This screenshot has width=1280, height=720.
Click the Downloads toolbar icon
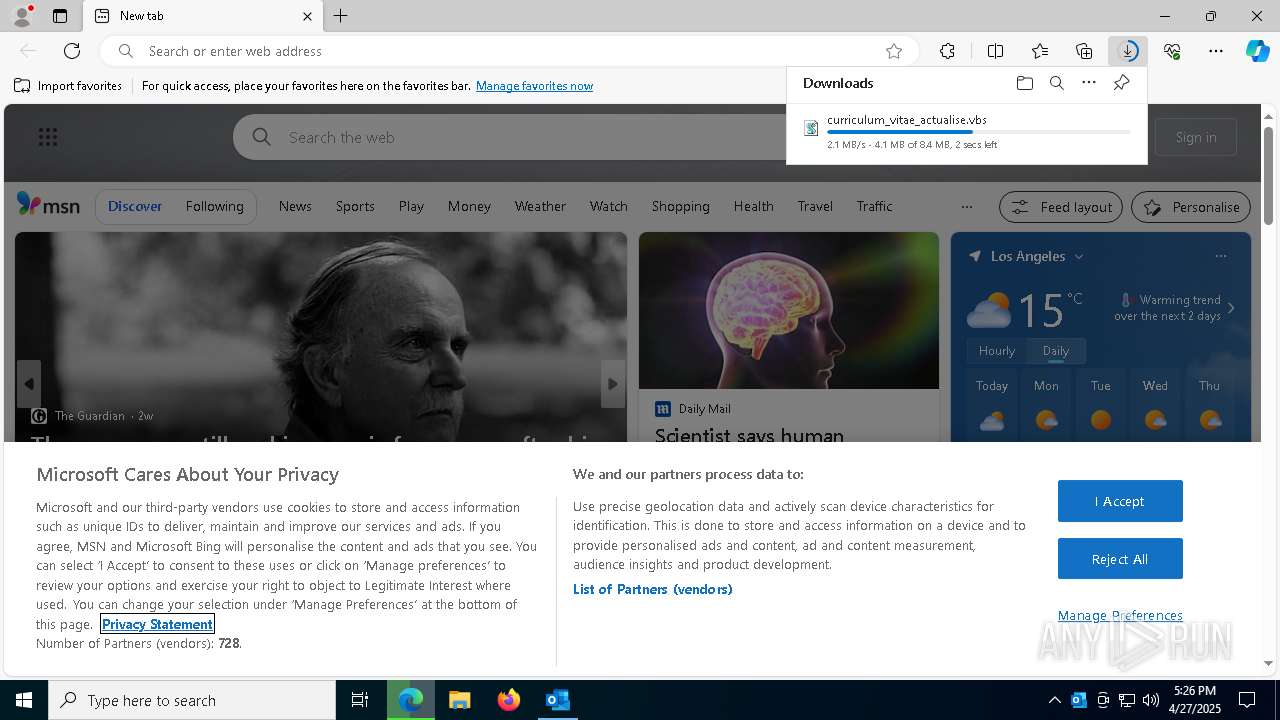[1128, 51]
